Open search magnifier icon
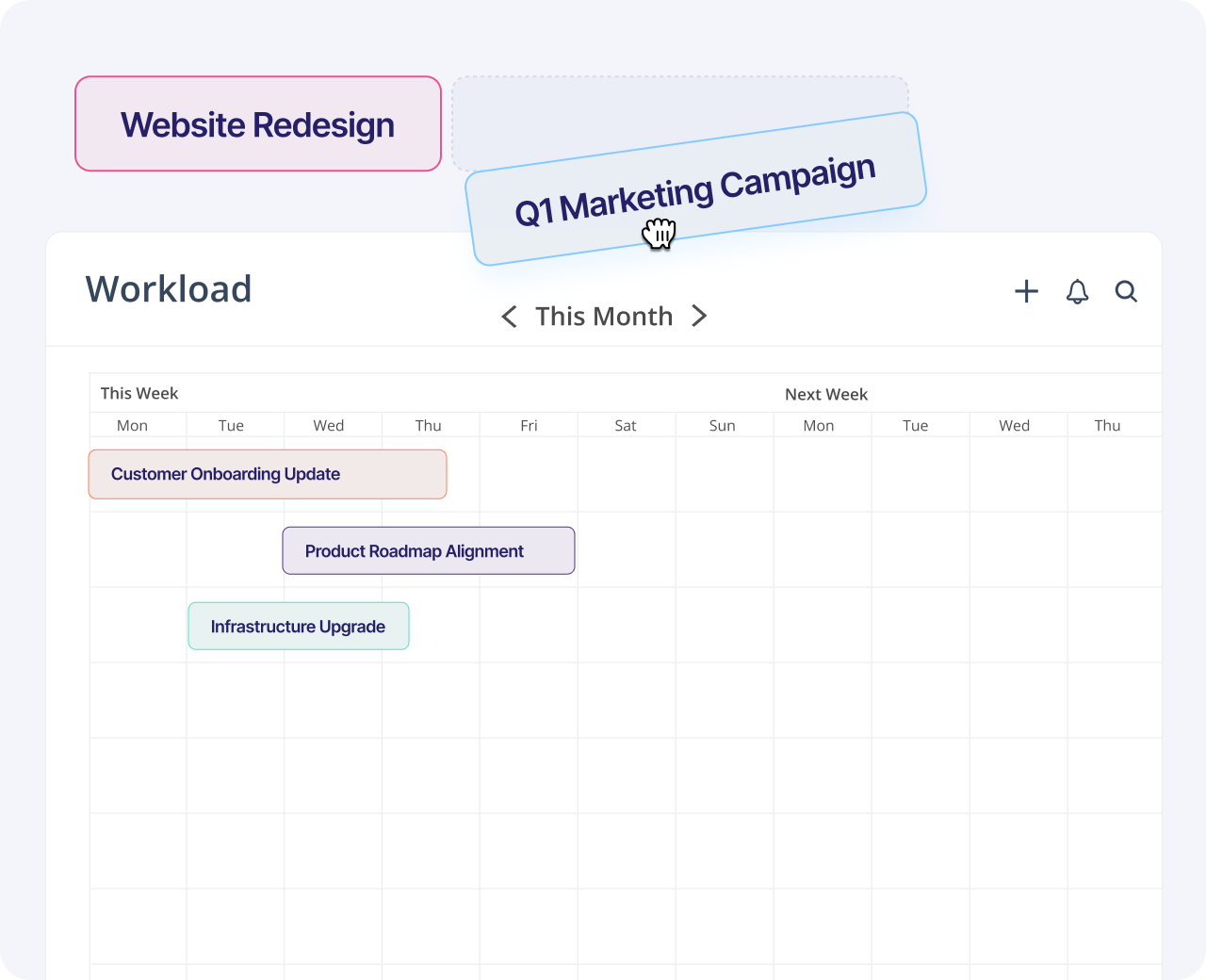Screen dimensions: 1206x980 (1126, 291)
